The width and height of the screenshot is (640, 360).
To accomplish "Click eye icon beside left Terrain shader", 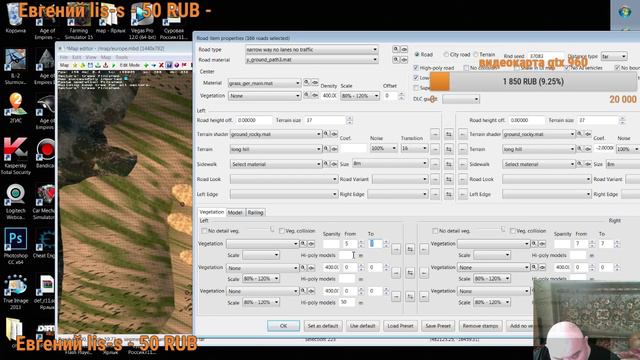I will 334,134.
